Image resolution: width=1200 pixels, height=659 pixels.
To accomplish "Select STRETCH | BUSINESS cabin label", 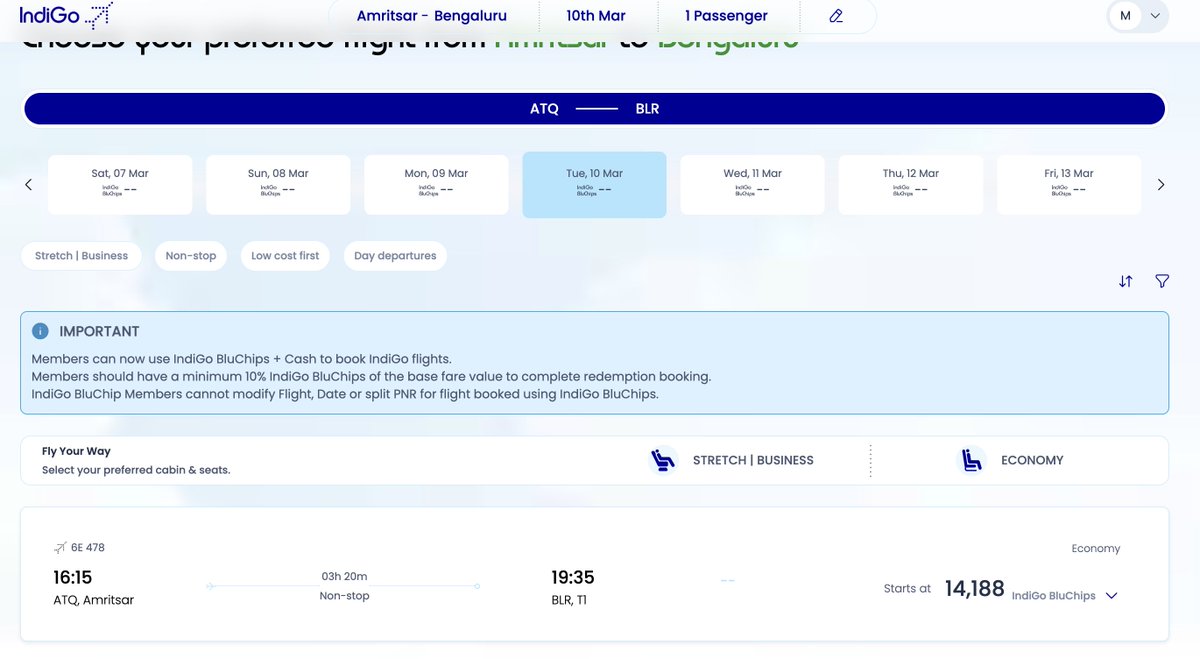I will click(753, 461).
